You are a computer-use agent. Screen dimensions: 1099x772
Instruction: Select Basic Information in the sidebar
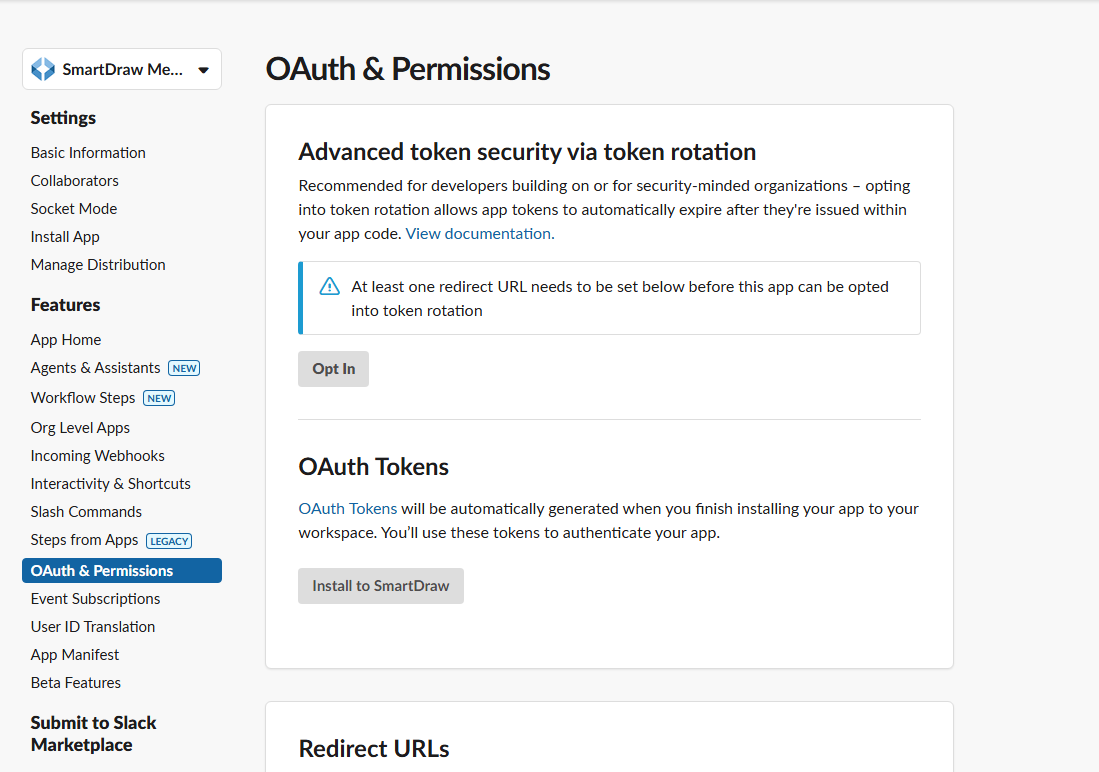click(88, 152)
